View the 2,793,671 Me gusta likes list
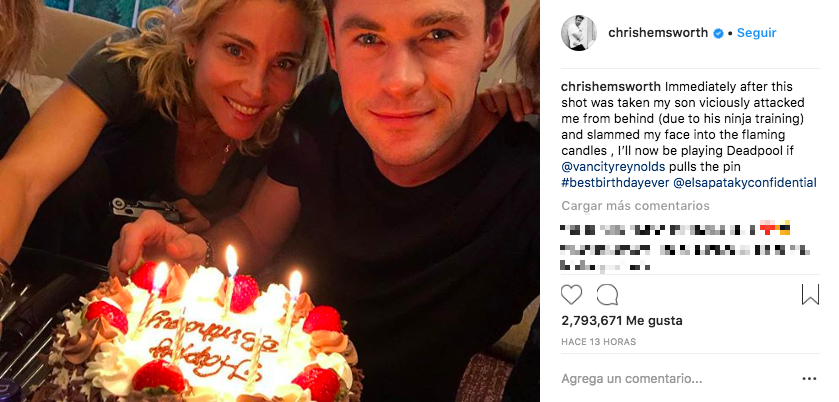 622,321
